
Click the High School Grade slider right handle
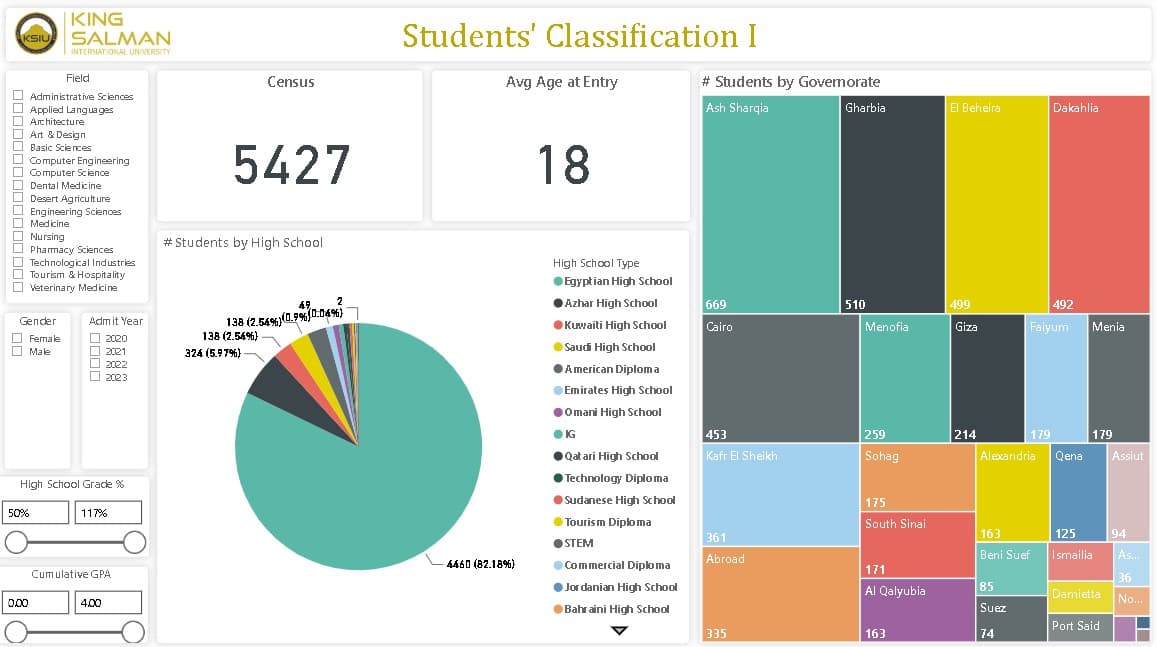pyautogui.click(x=134, y=542)
